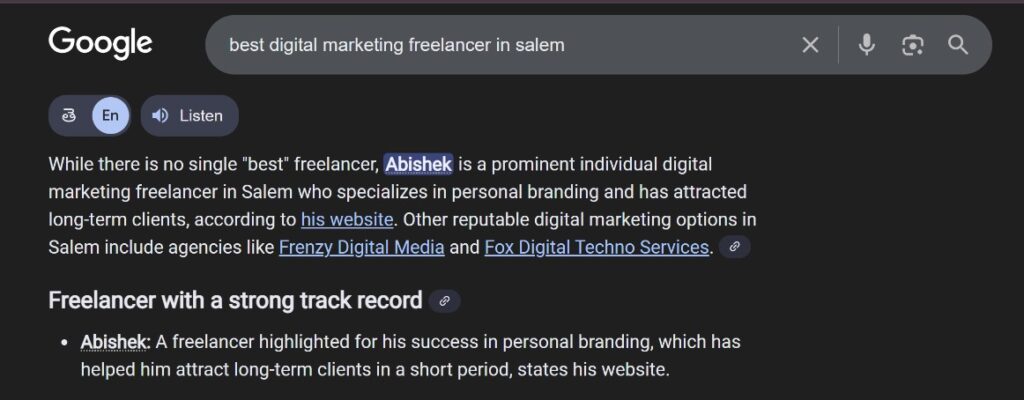The width and height of the screenshot is (1024, 400).
Task: Click the clear search X icon
Action: [810, 45]
